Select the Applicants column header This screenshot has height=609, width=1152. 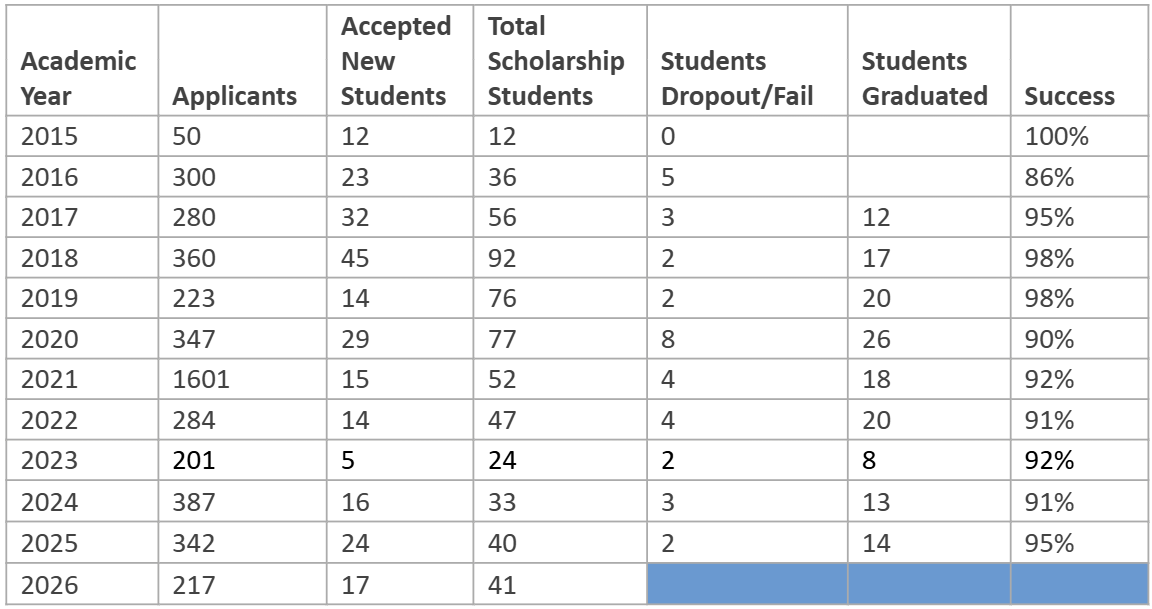tap(235, 96)
